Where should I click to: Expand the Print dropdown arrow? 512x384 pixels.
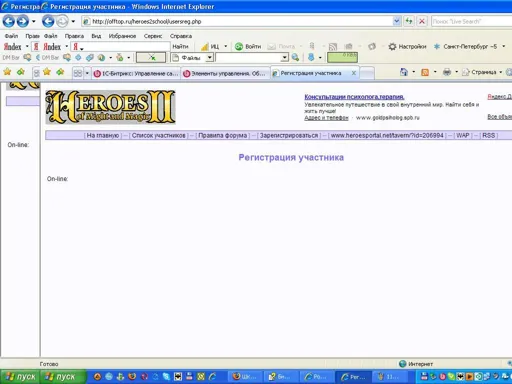pyautogui.click(x=456, y=72)
